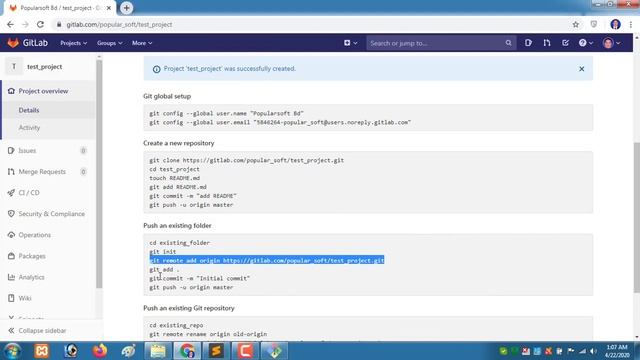Click the Project overview home icon
640x360 pixels.
coord(11,91)
